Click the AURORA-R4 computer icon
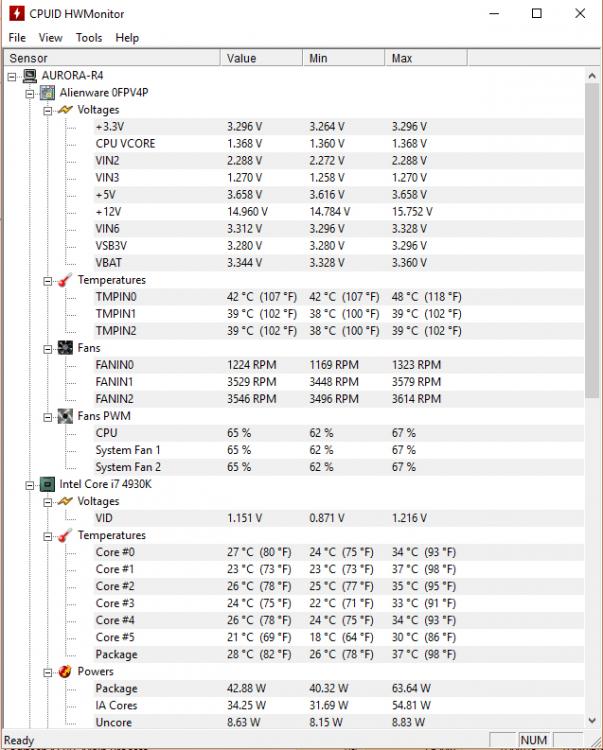The image size is (603, 750). pos(29,76)
